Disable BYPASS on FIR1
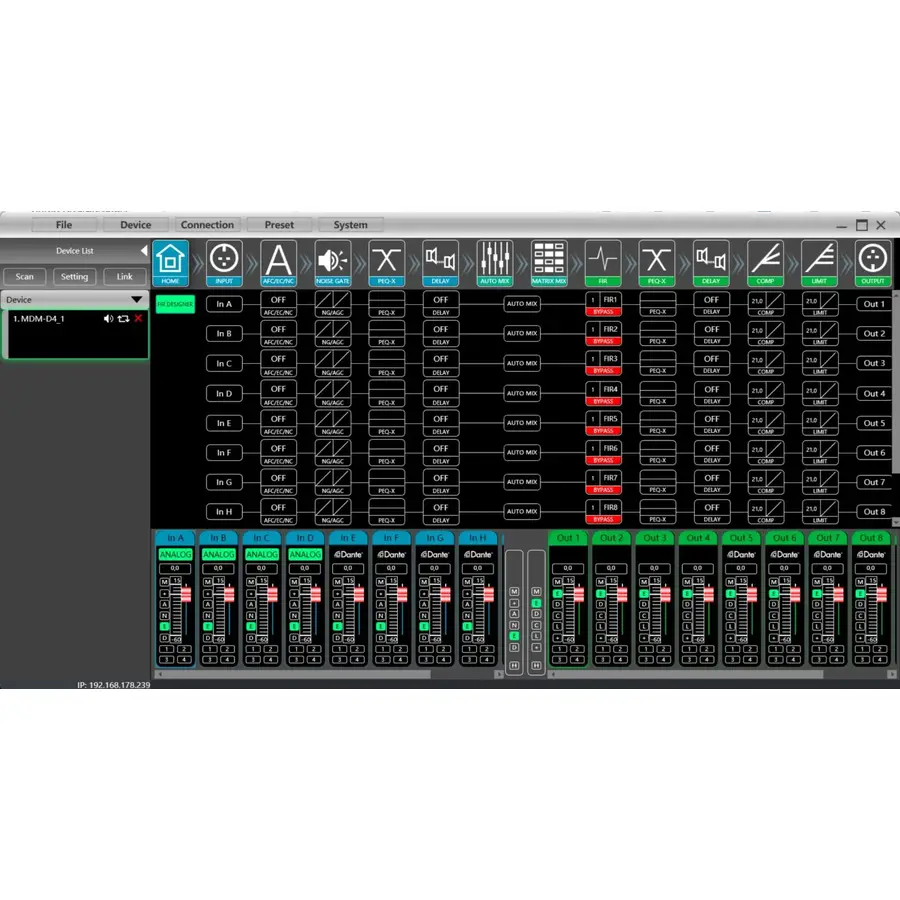 603,312
